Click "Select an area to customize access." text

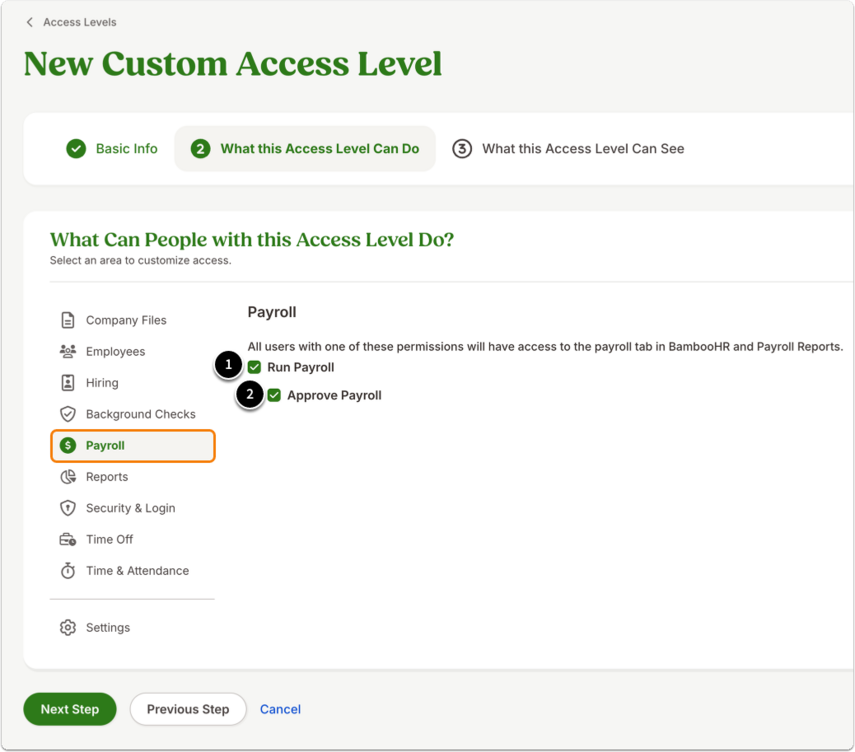click(x=141, y=261)
